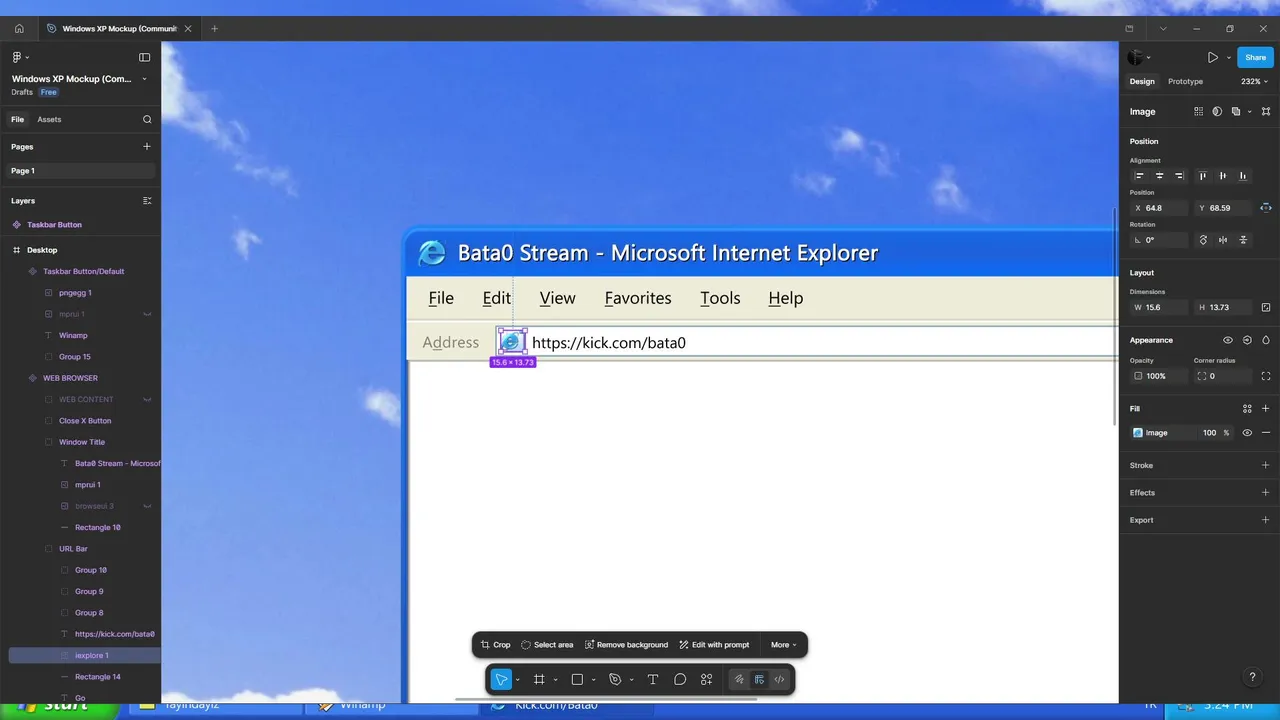Select the Text tool
This screenshot has height=720, width=1280.
coord(653,680)
